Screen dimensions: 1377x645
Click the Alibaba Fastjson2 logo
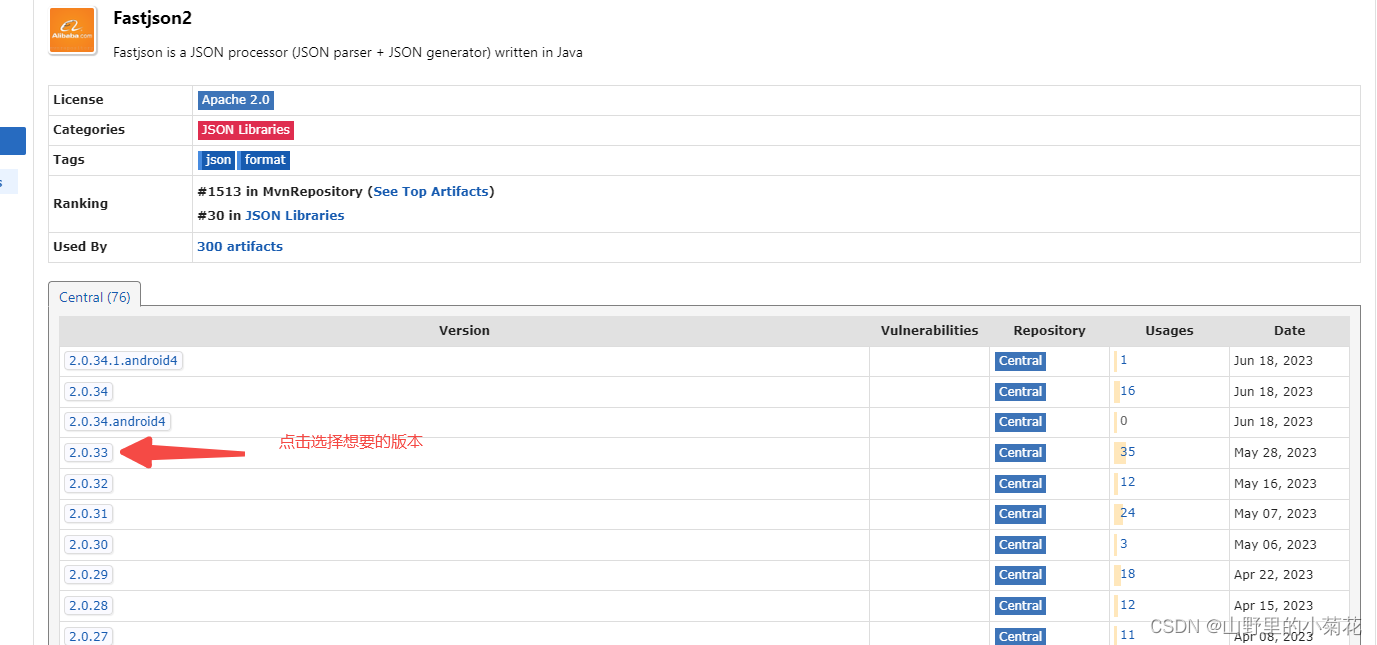click(72, 30)
